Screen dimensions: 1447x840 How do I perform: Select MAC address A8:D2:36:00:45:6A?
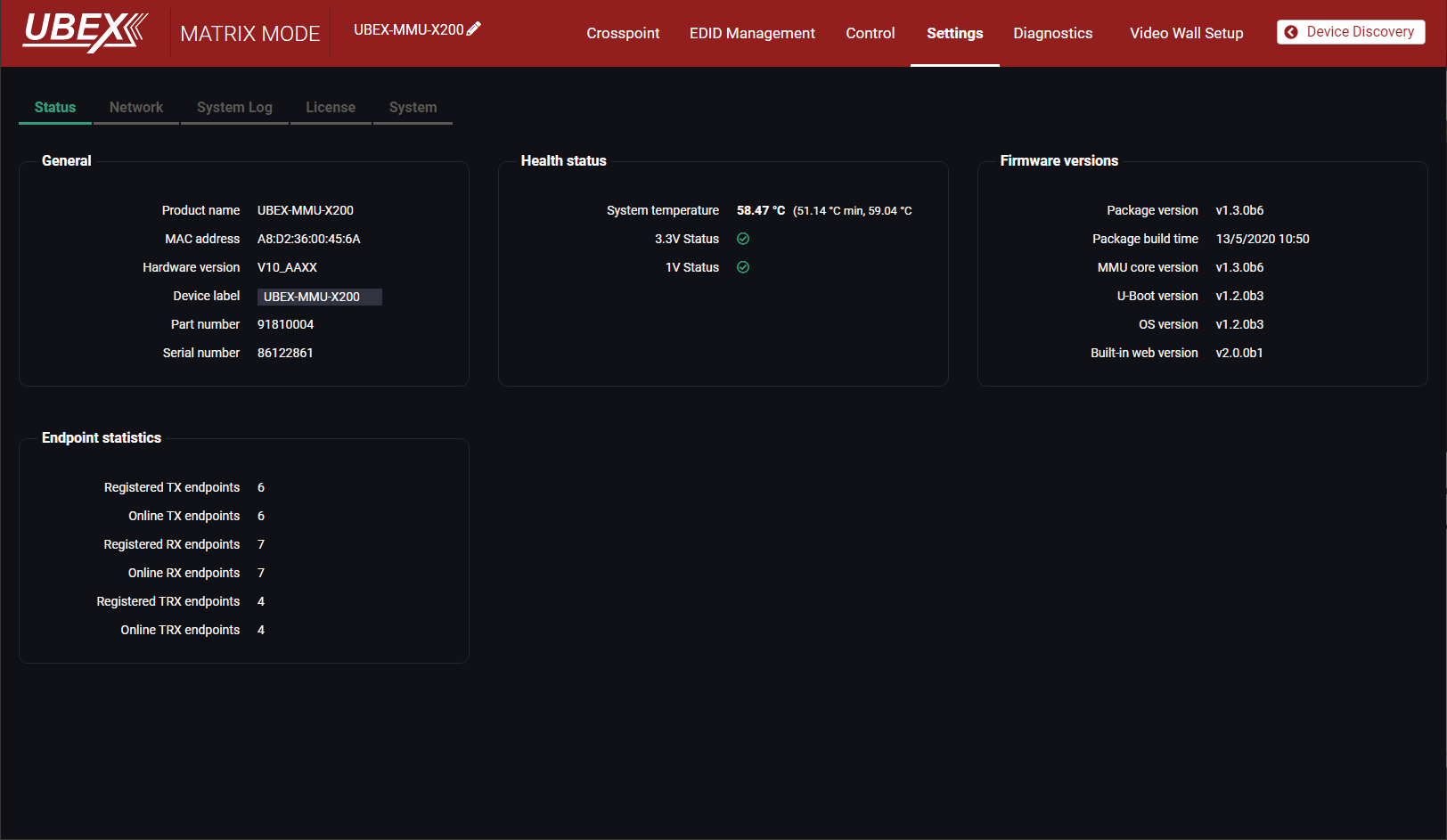309,239
